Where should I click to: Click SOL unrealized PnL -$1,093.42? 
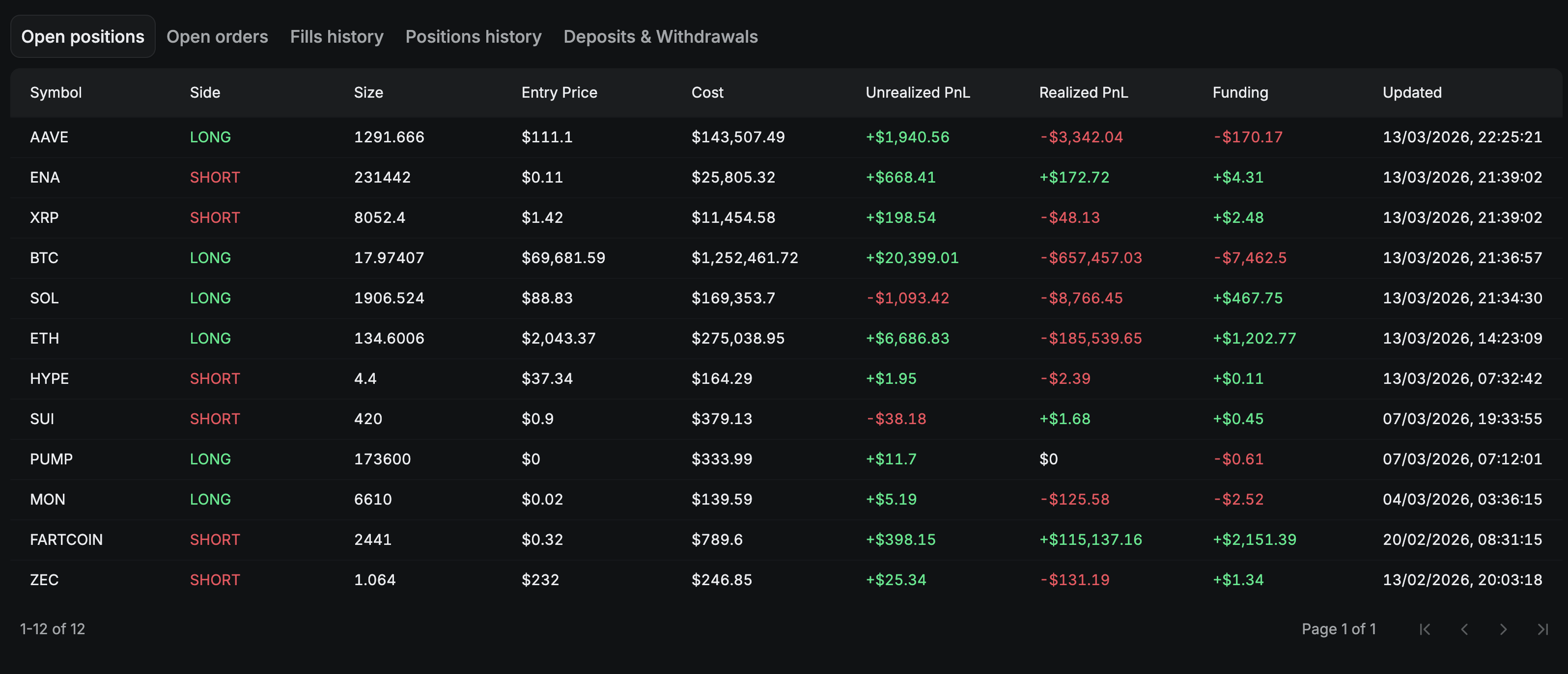pos(908,298)
